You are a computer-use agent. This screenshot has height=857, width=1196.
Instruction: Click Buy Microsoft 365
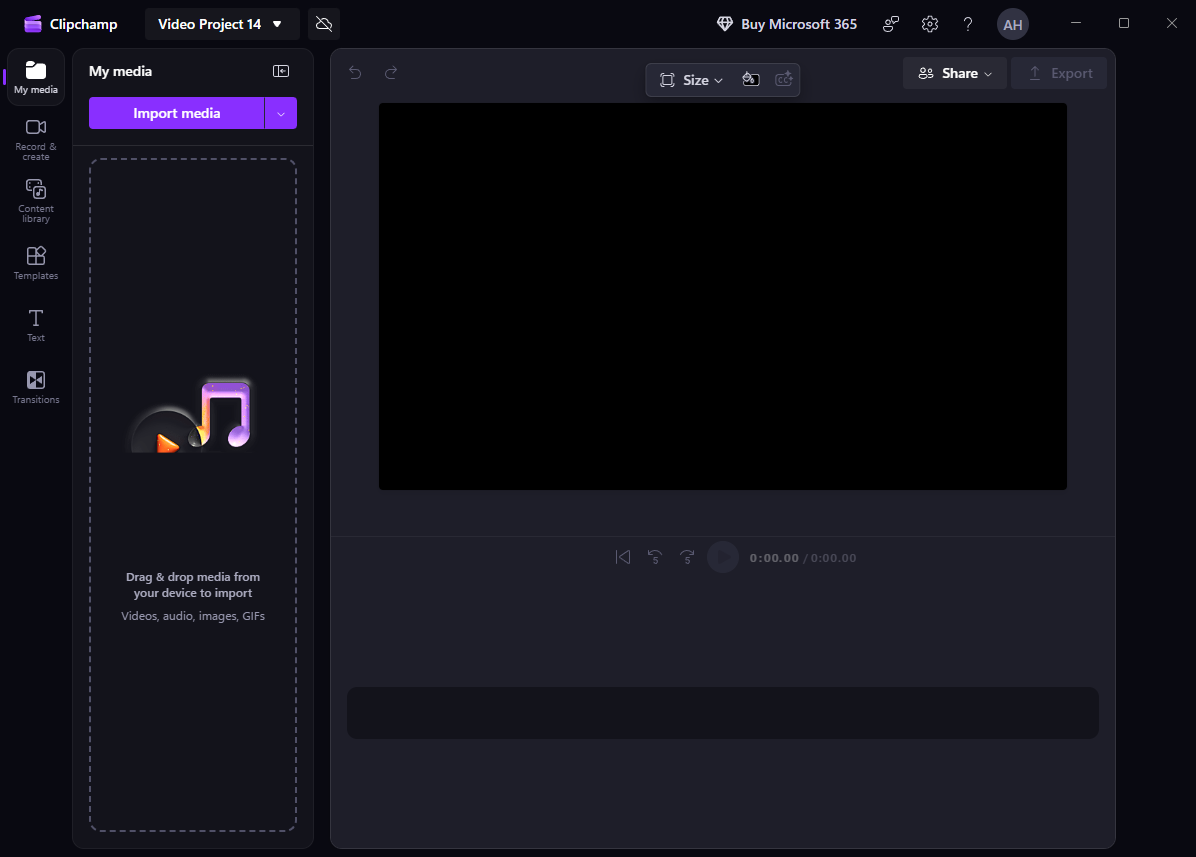point(786,23)
